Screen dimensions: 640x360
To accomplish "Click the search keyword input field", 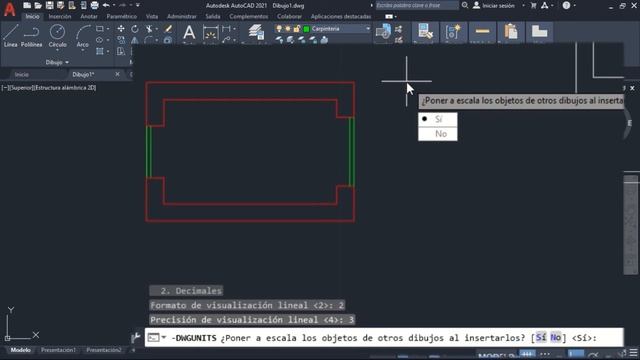I will [417, 5].
